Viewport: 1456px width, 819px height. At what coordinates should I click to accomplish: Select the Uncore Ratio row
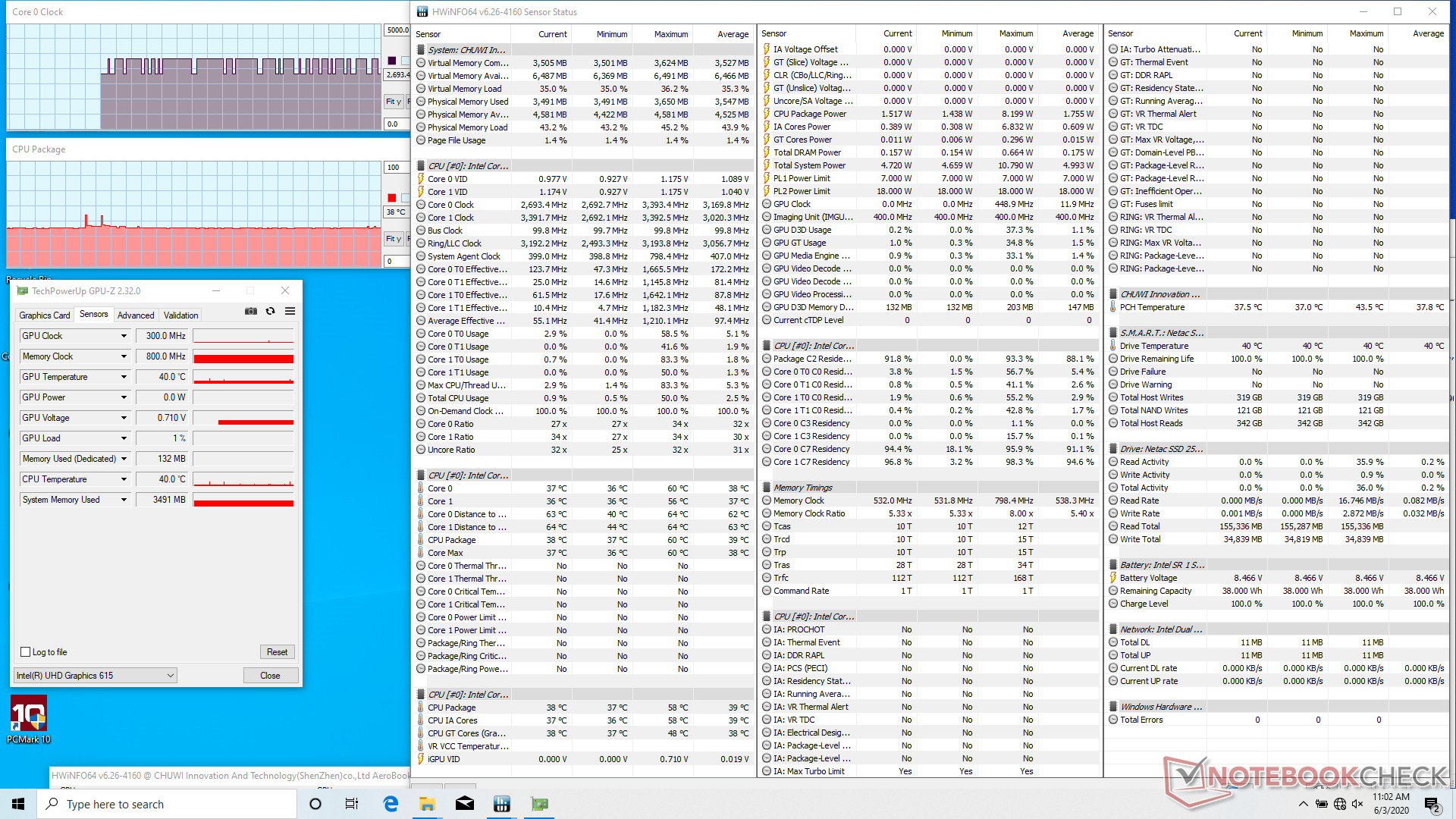tap(584, 450)
